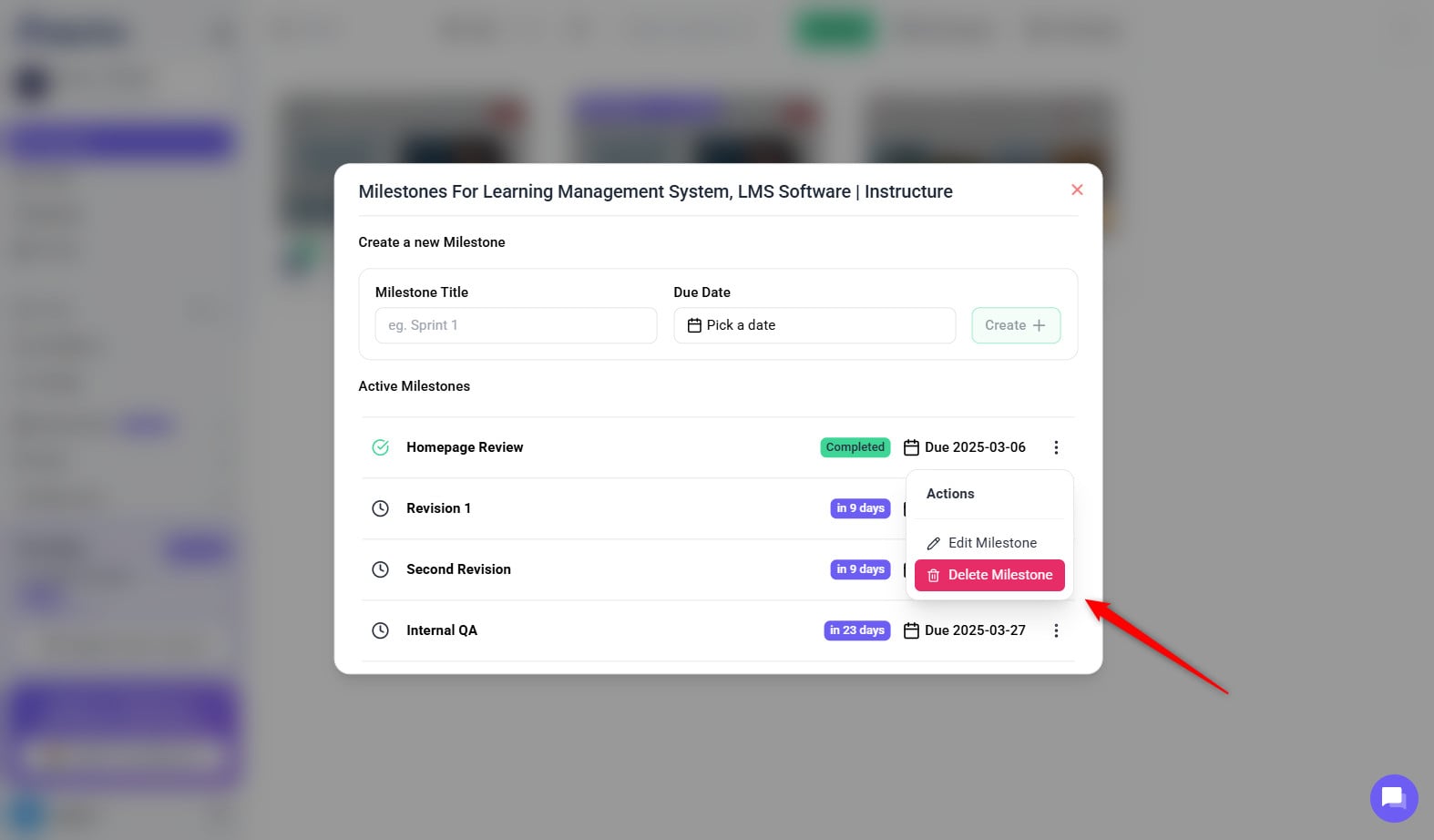
Task: Toggle the Homepage Review completed check icon
Action: coord(381,447)
